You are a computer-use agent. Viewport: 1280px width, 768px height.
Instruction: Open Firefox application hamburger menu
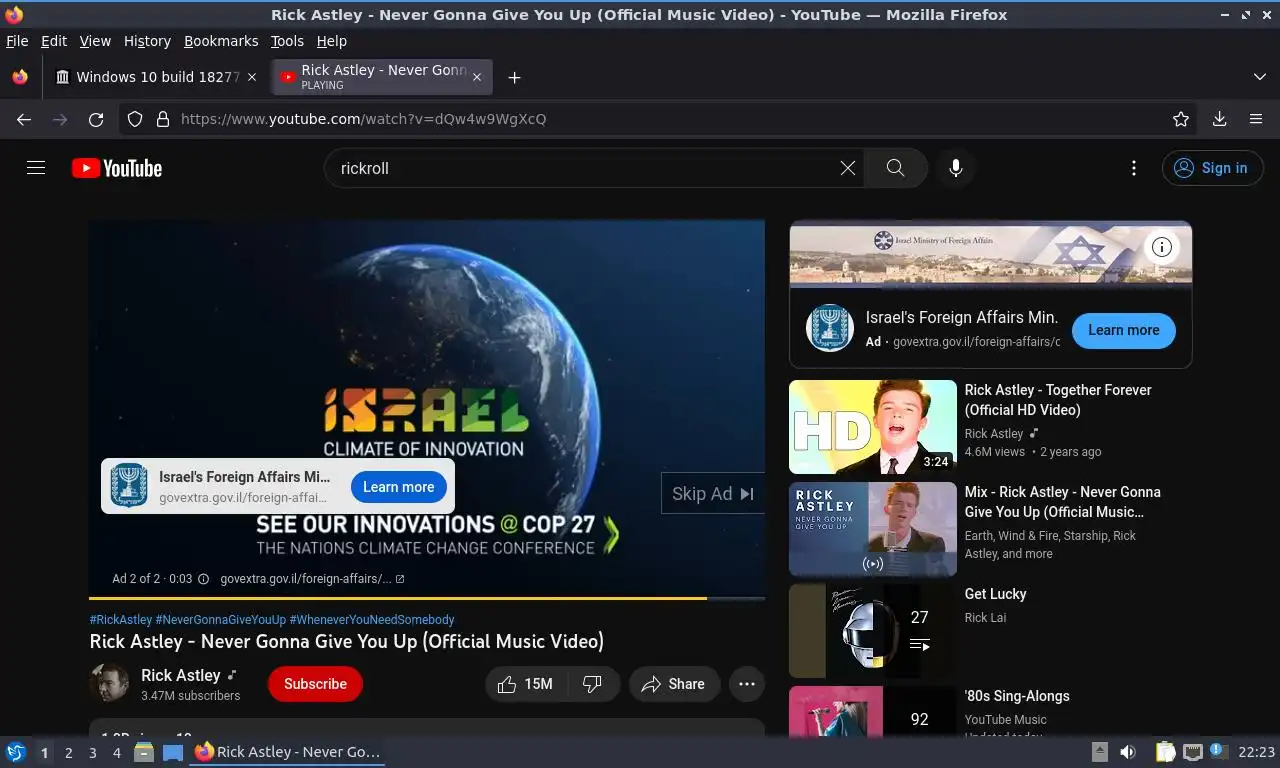[1256, 119]
